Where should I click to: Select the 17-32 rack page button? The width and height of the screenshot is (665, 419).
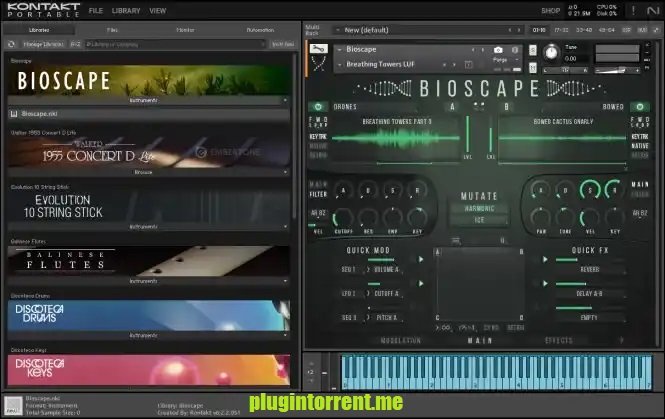click(561, 30)
